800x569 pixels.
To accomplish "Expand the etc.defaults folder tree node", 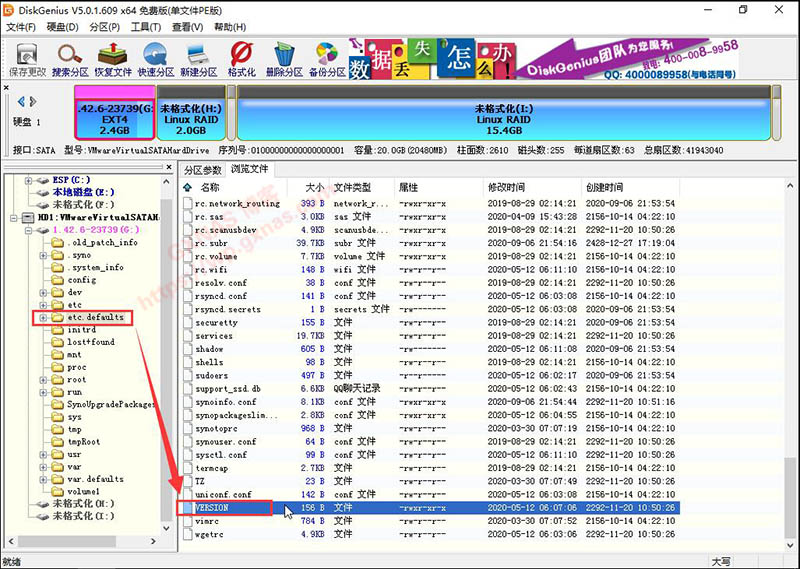I will pos(44,317).
